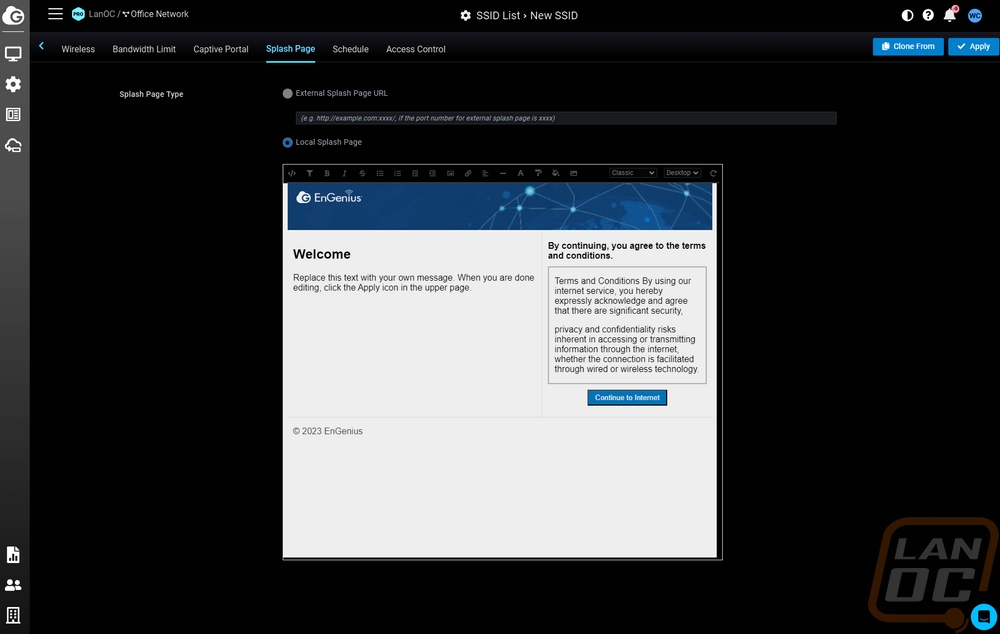Toggle dark/light theme contrast icon
Viewport: 1000px width, 634px height.
point(907,15)
